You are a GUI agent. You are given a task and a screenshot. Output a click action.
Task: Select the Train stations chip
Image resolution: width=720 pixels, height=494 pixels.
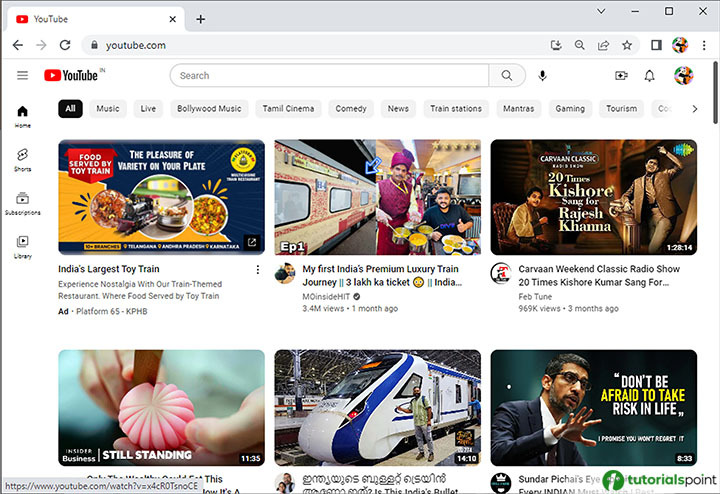tap(456, 109)
